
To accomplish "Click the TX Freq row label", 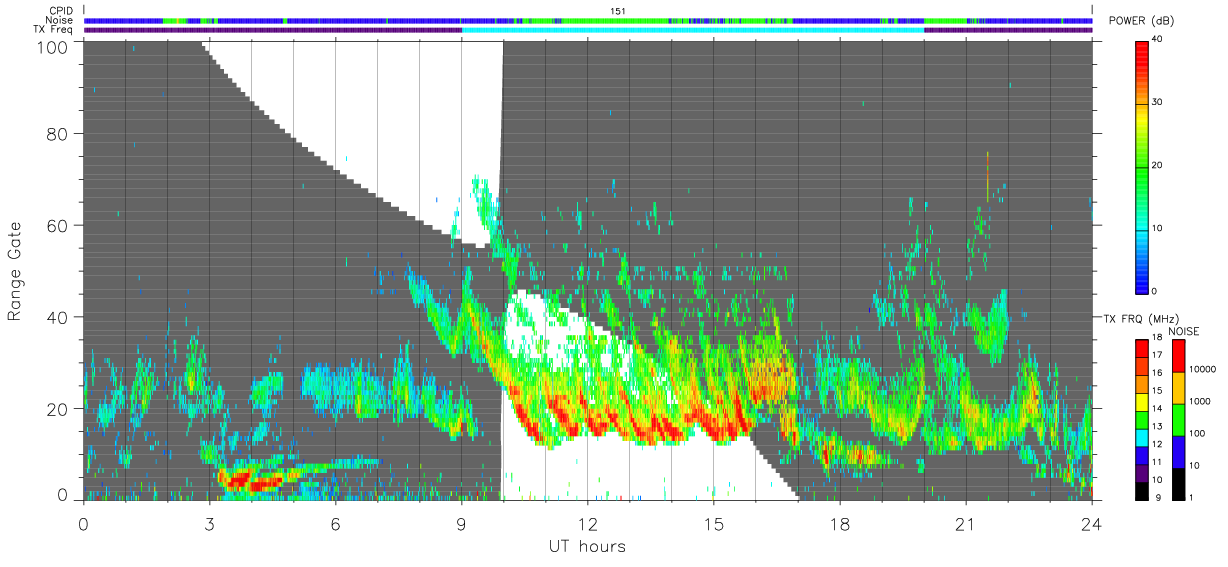I will coord(53,29).
